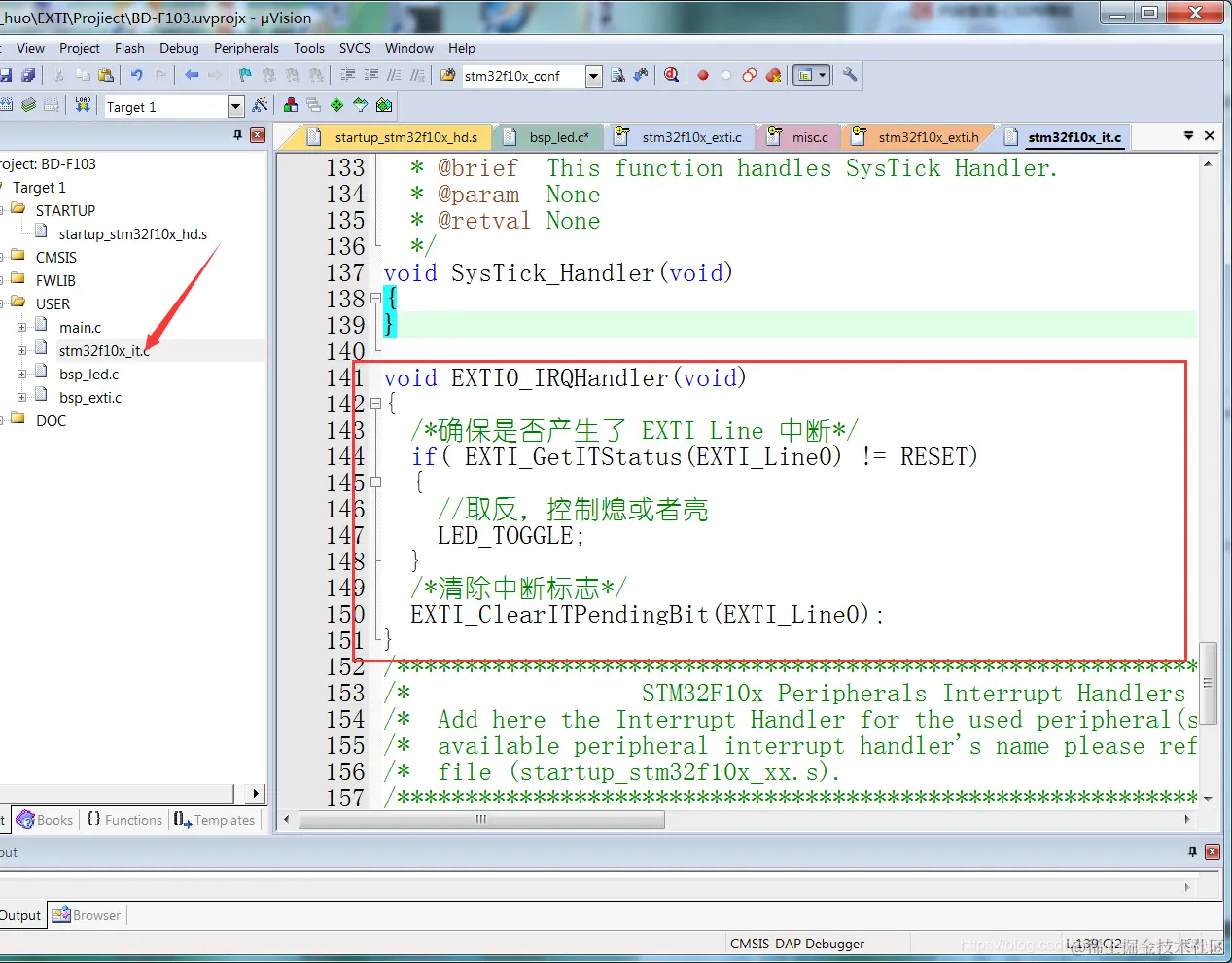Expand stm32f10x_it.c node in project tree
Image resolution: width=1232 pixels, height=963 pixels.
pos(21,351)
